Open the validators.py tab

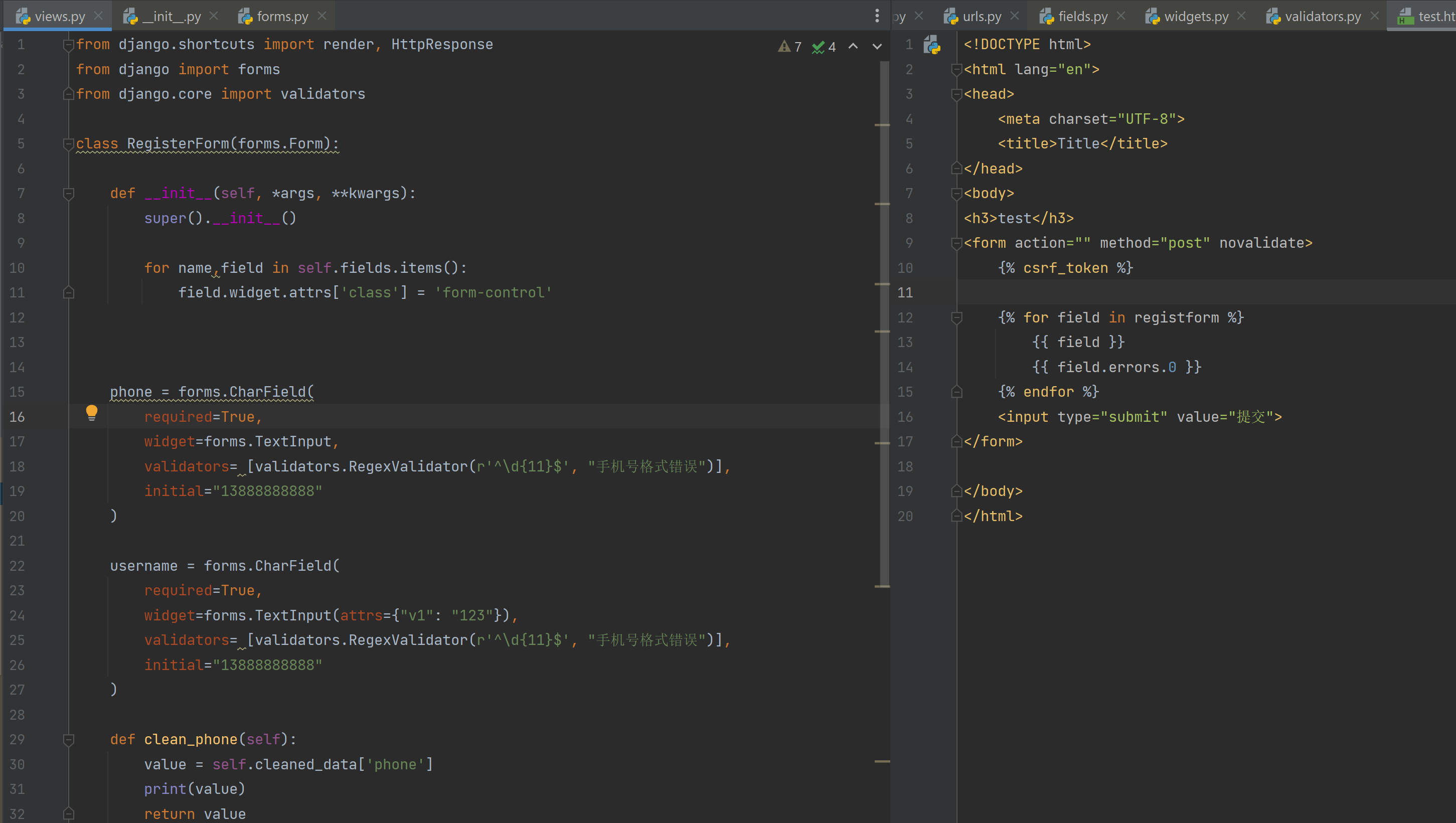(x=1322, y=17)
